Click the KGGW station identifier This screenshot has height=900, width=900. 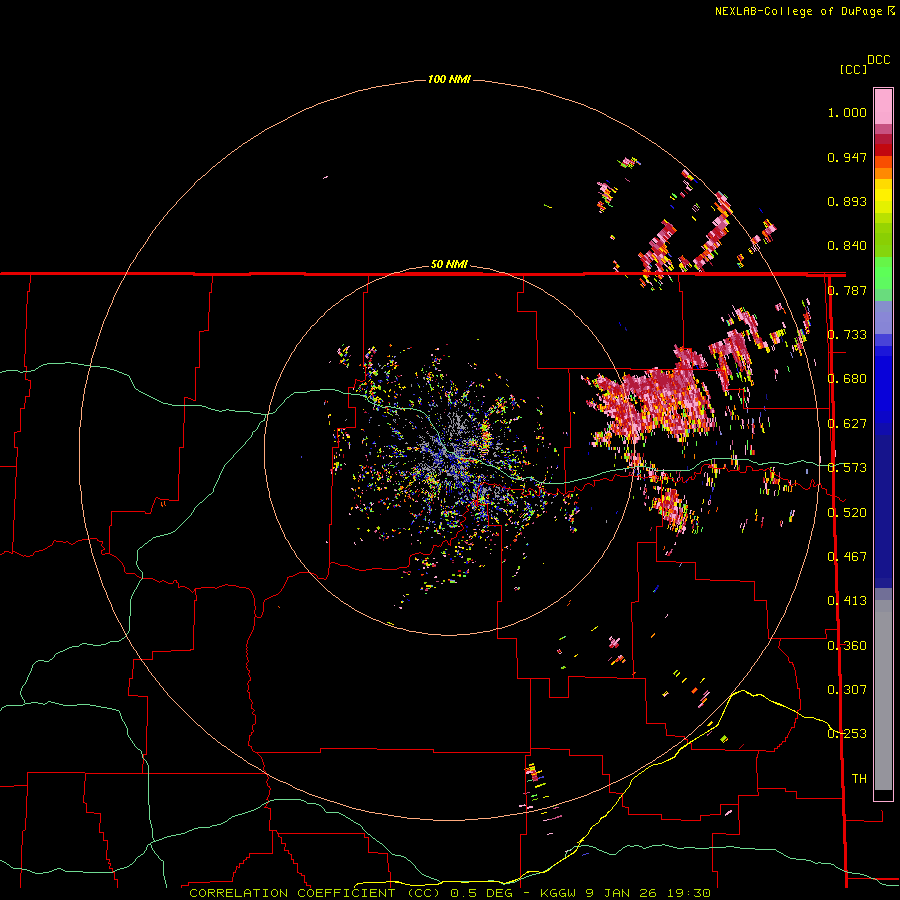[559, 893]
